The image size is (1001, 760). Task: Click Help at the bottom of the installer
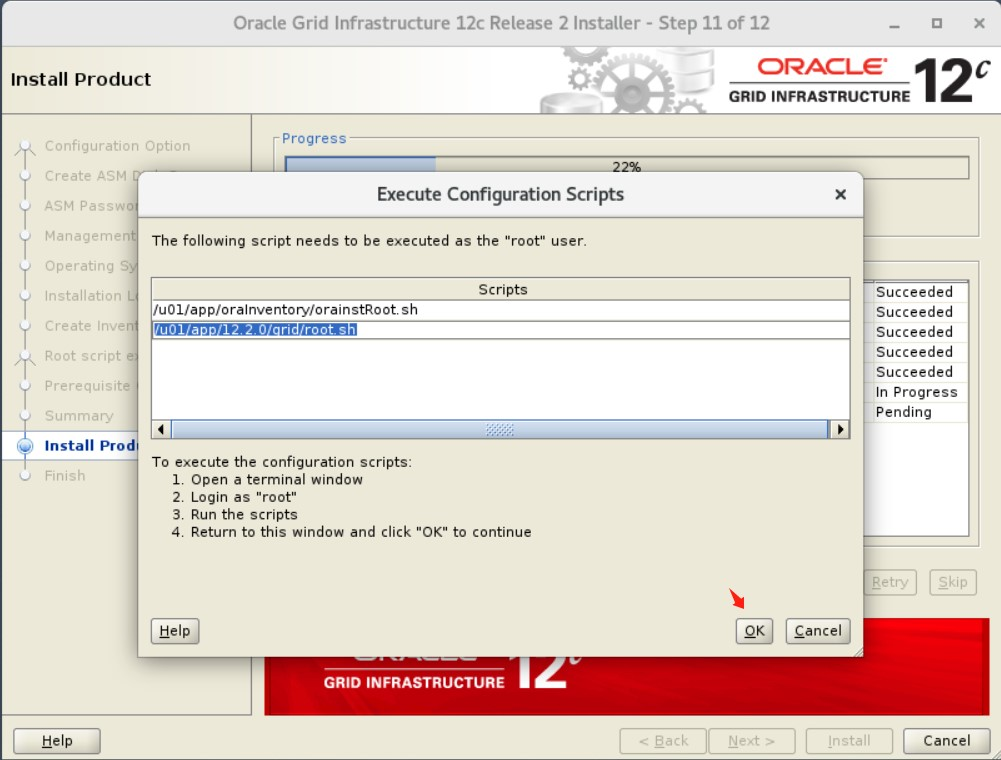click(56, 740)
